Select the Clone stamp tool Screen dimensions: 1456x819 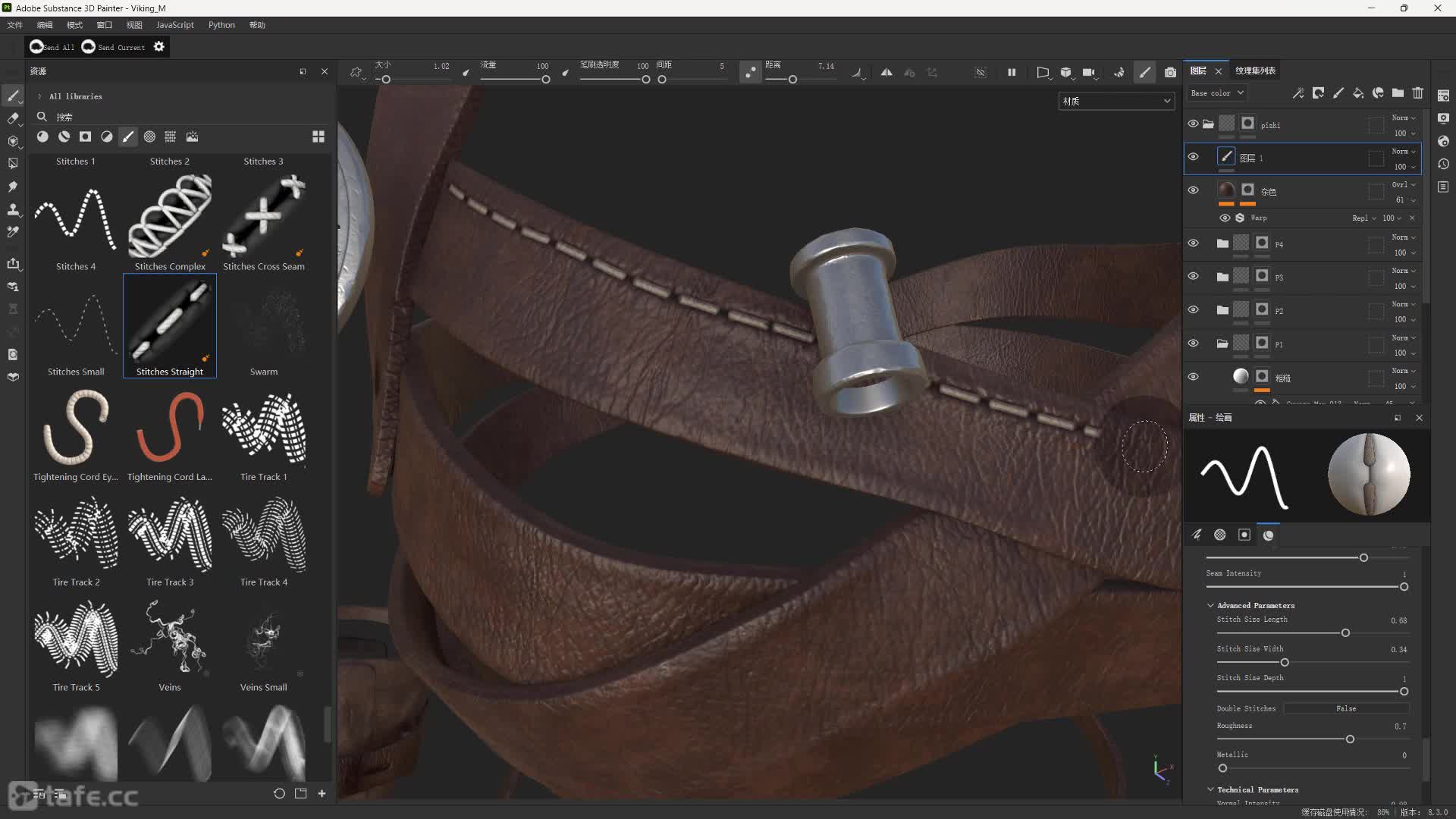coord(13,209)
